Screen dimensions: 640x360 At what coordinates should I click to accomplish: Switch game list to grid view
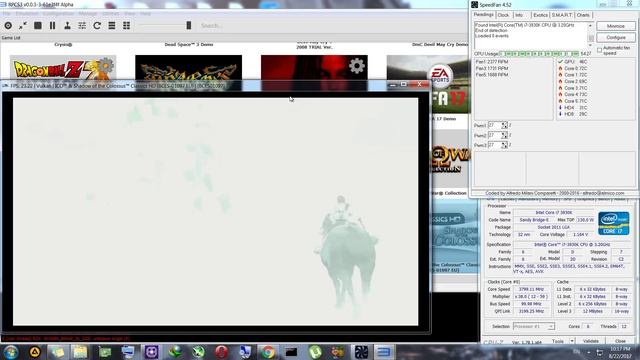127,25
